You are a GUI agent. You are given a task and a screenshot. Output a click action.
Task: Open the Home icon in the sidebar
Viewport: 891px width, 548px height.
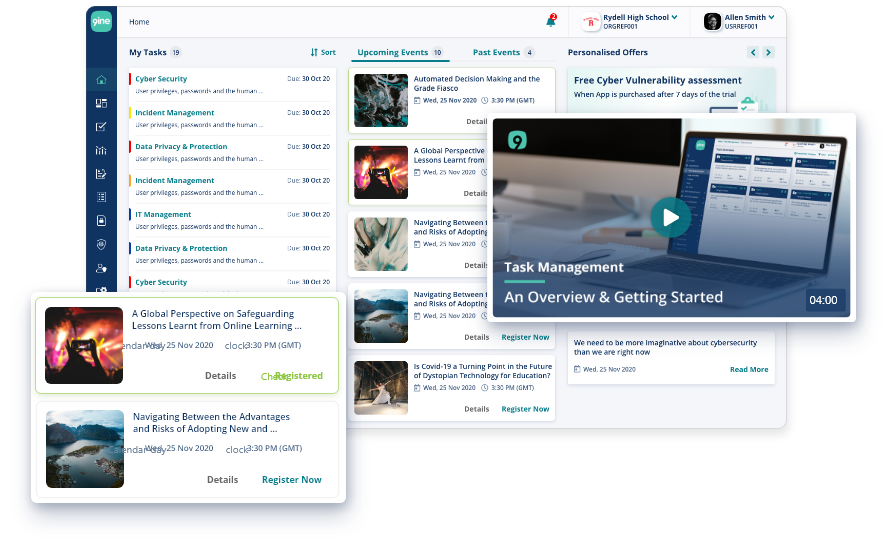click(x=101, y=80)
